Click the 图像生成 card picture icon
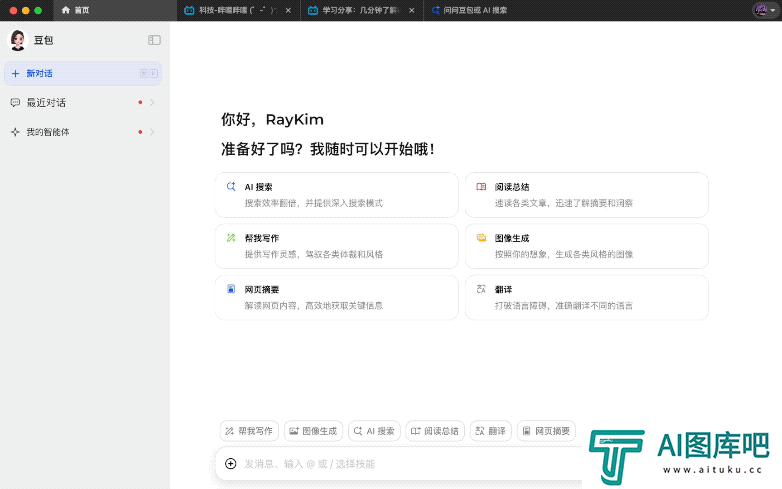This screenshot has height=489, width=782. [481, 238]
